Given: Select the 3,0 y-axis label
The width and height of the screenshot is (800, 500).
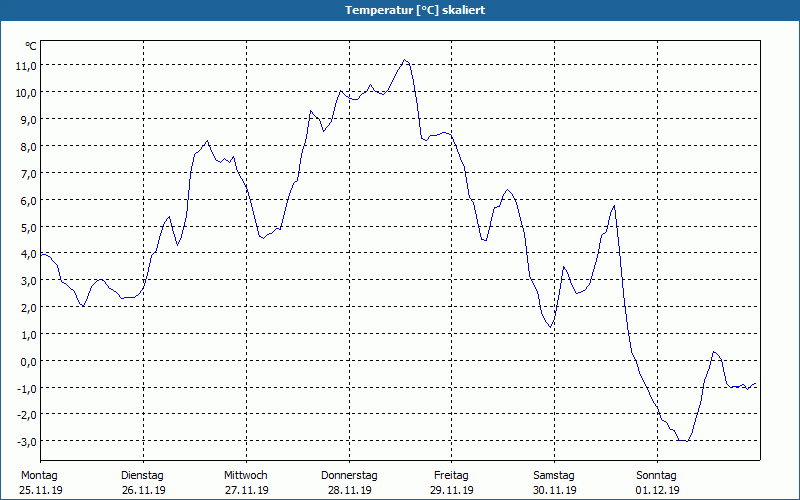Looking at the screenshot, I should (x=29, y=281).
